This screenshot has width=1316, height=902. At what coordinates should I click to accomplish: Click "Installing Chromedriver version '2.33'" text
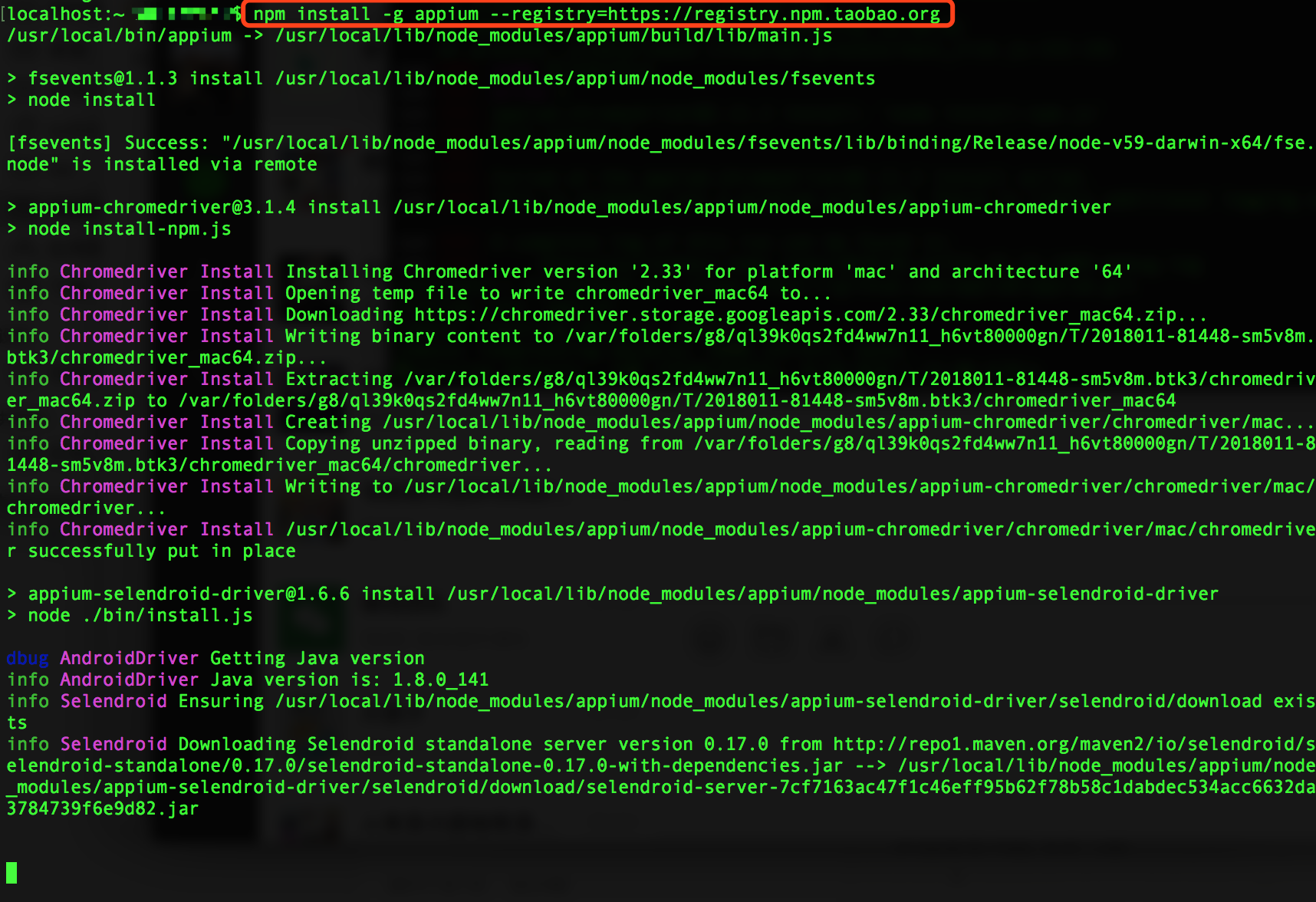click(489, 272)
